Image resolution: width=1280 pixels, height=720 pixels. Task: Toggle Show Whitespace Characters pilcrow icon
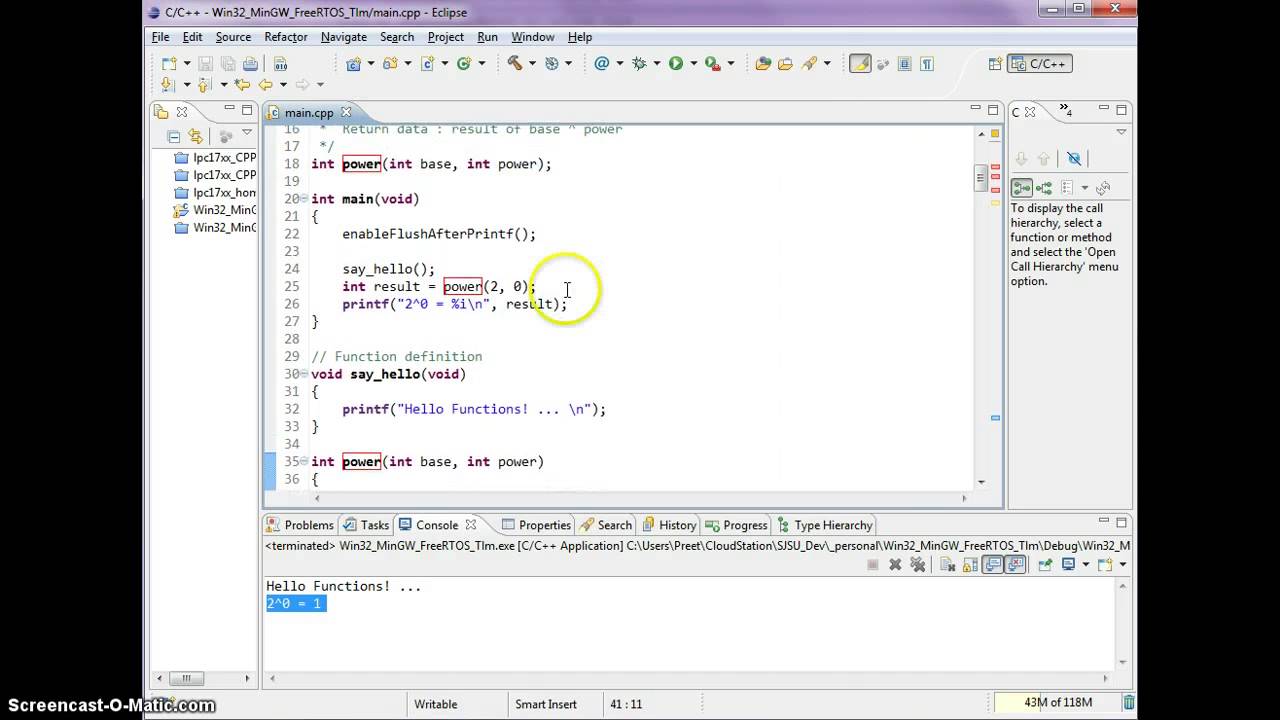926,63
